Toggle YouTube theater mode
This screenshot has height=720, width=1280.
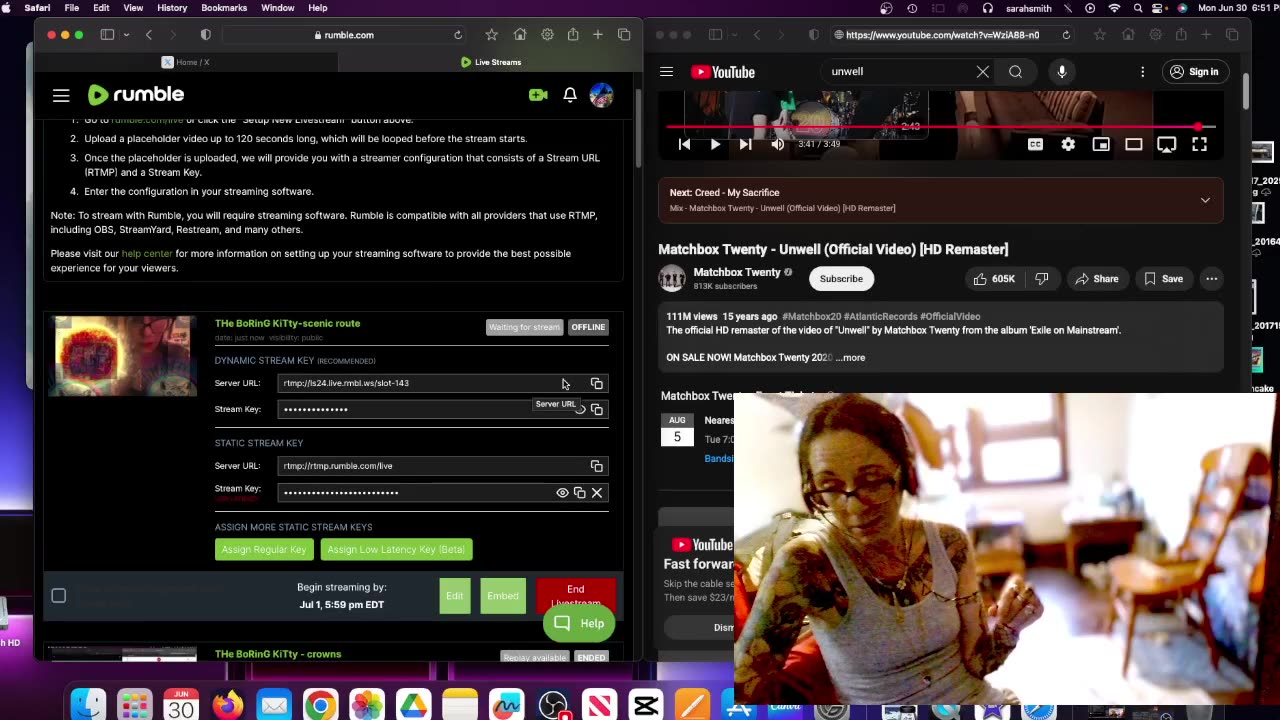tap(1134, 144)
